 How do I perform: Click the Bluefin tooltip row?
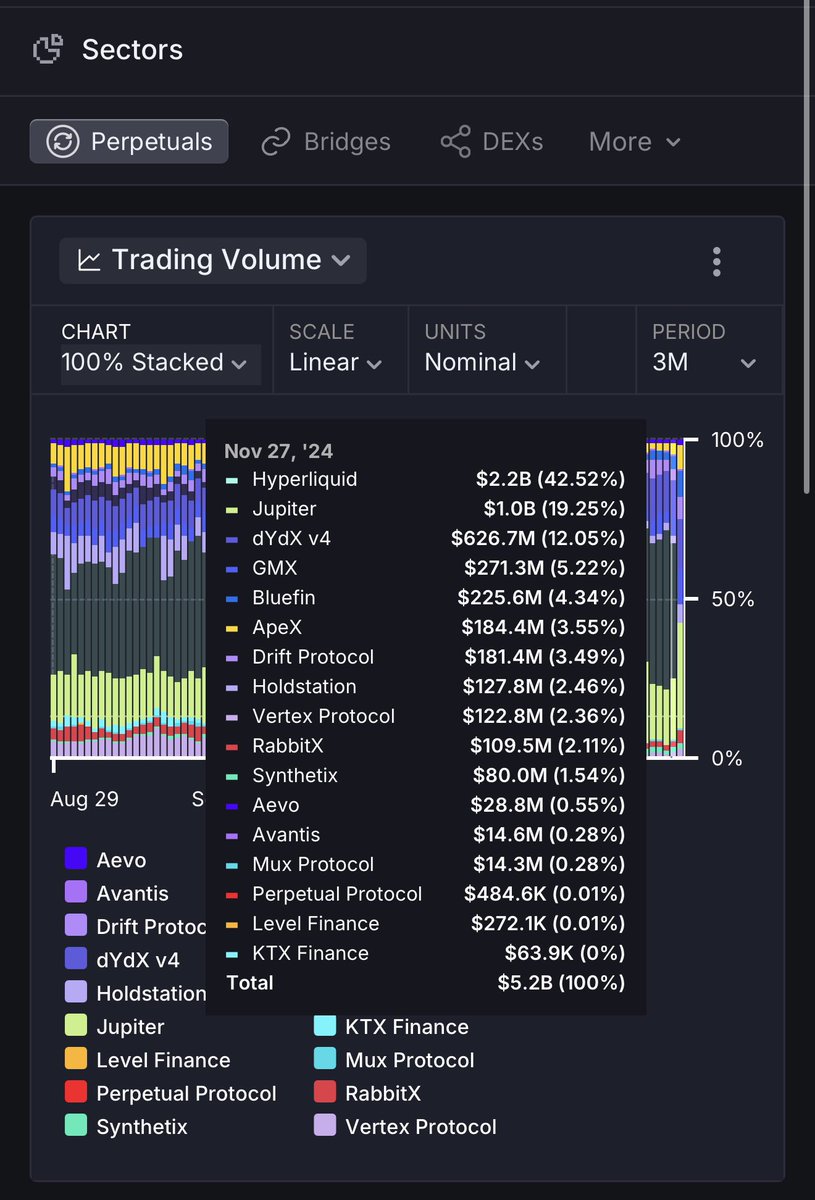425,598
